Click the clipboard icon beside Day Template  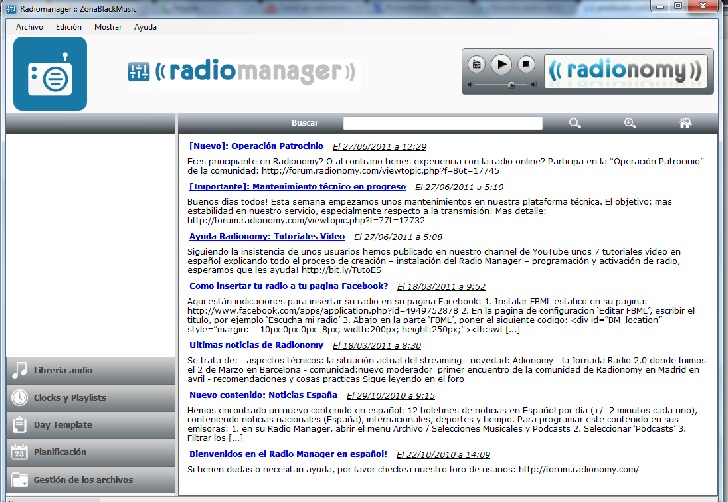20,425
